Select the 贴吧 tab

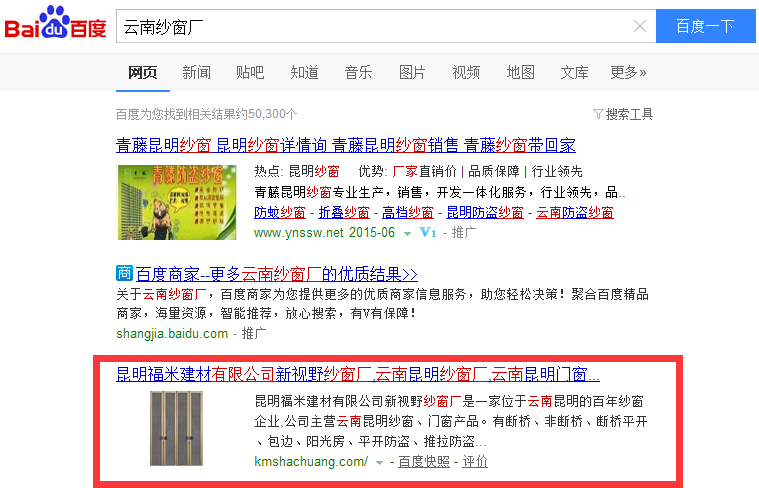[x=250, y=72]
